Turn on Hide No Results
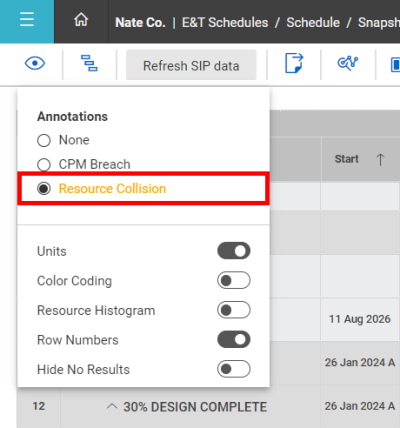 234,369
